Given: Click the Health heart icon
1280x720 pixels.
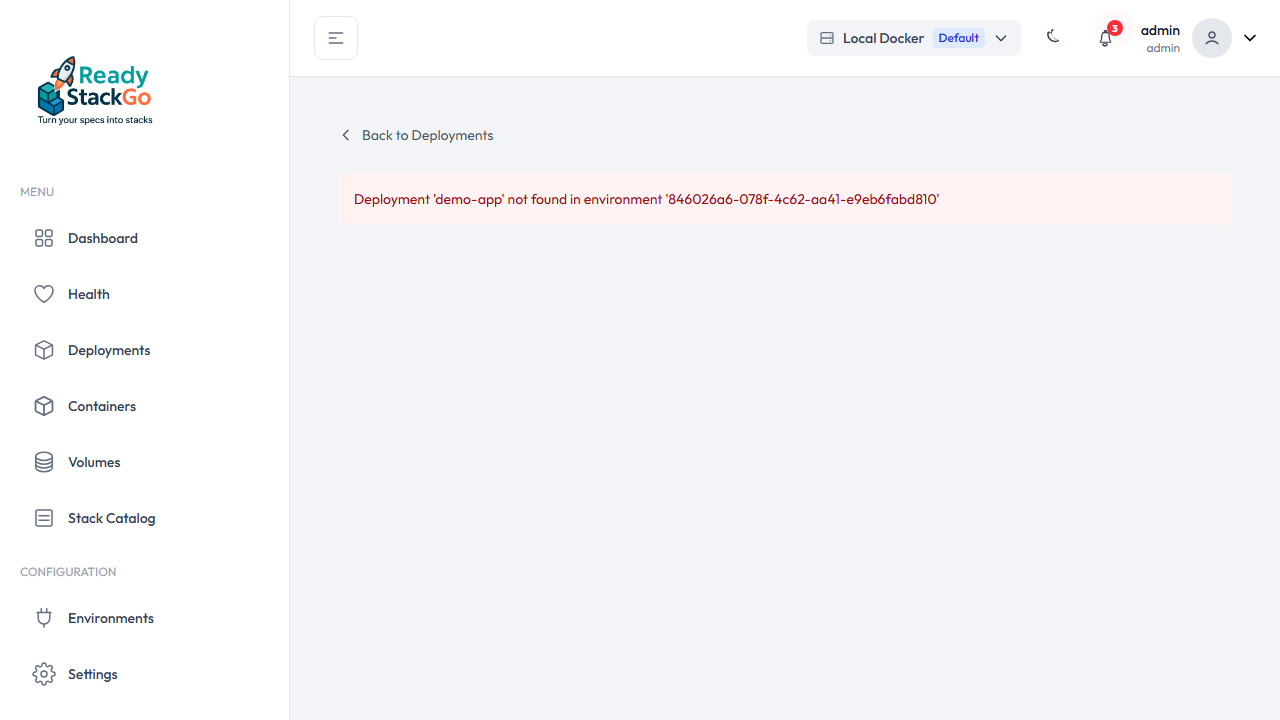Looking at the screenshot, I should [x=43, y=294].
